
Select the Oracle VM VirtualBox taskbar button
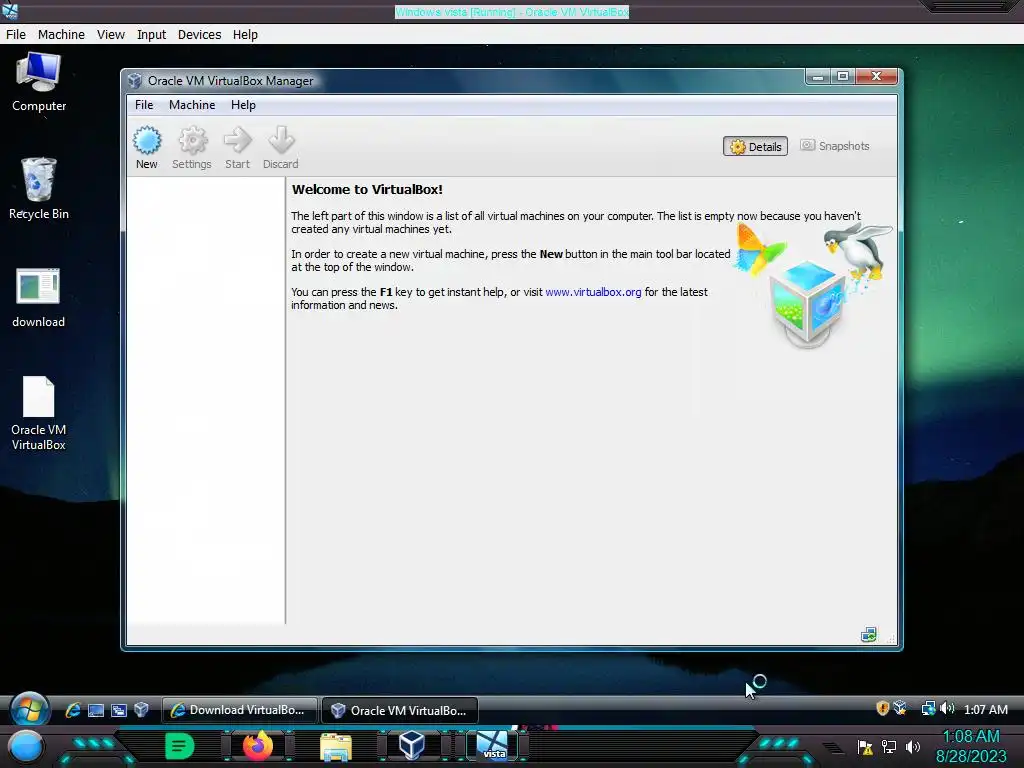pyautogui.click(x=400, y=710)
